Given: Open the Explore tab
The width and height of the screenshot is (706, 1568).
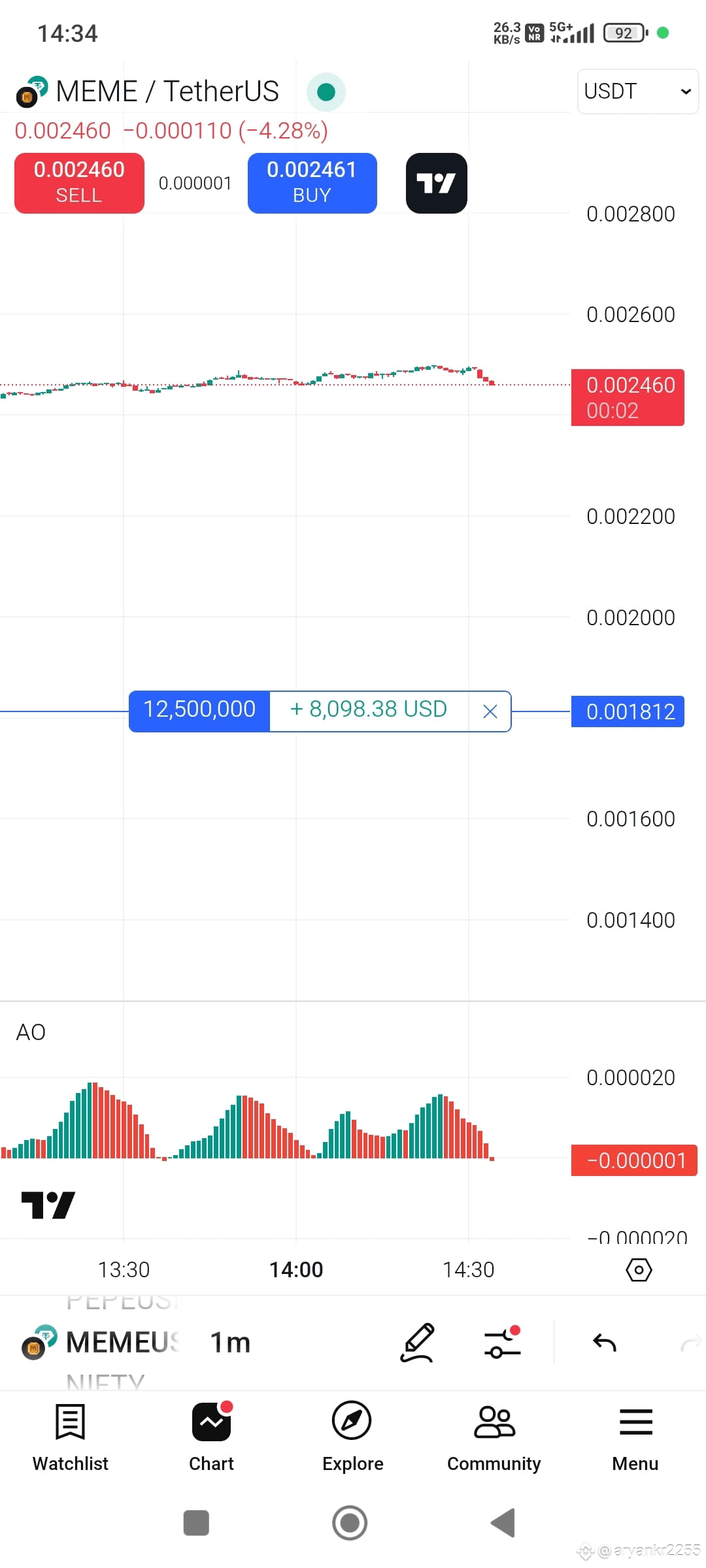Looking at the screenshot, I should click(352, 1436).
